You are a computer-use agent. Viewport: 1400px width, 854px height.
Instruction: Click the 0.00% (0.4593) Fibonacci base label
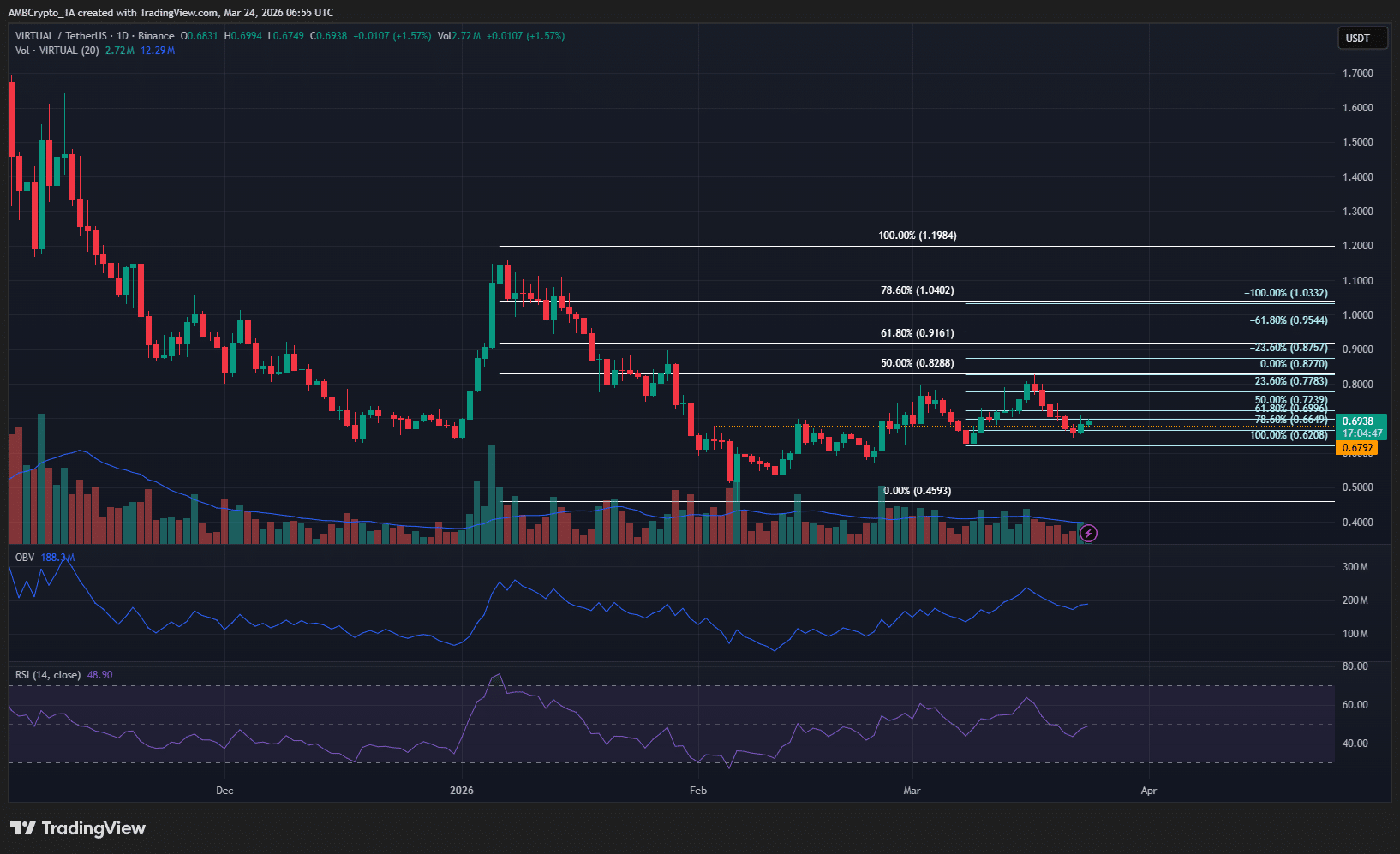[x=917, y=491]
